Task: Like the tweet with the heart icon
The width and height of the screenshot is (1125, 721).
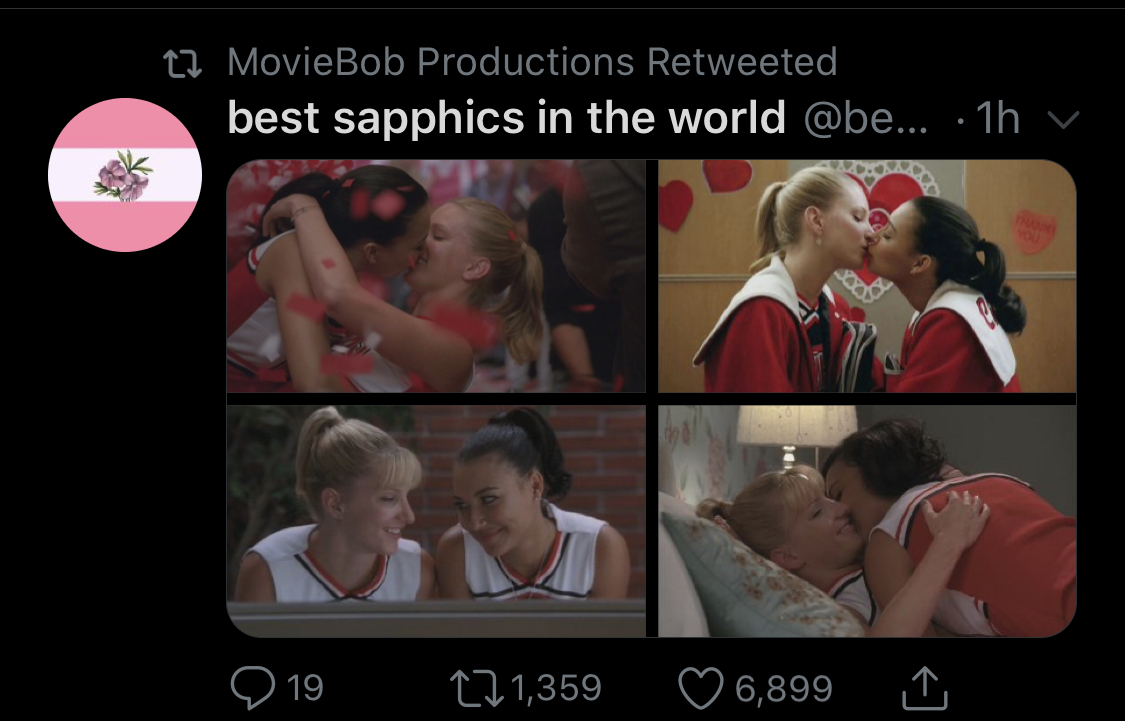Action: pos(700,688)
